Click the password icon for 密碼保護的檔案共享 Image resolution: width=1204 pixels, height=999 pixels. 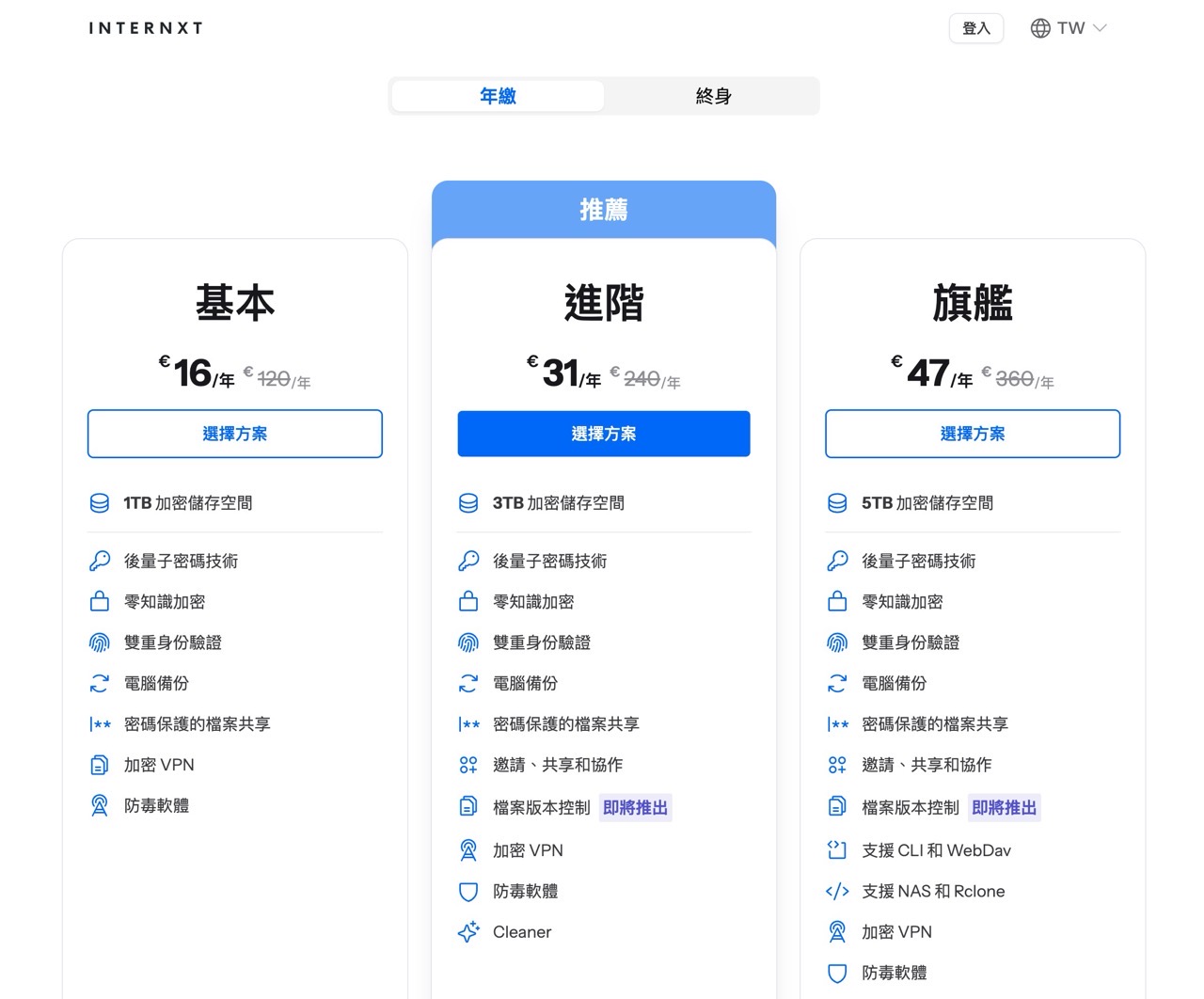point(99,723)
